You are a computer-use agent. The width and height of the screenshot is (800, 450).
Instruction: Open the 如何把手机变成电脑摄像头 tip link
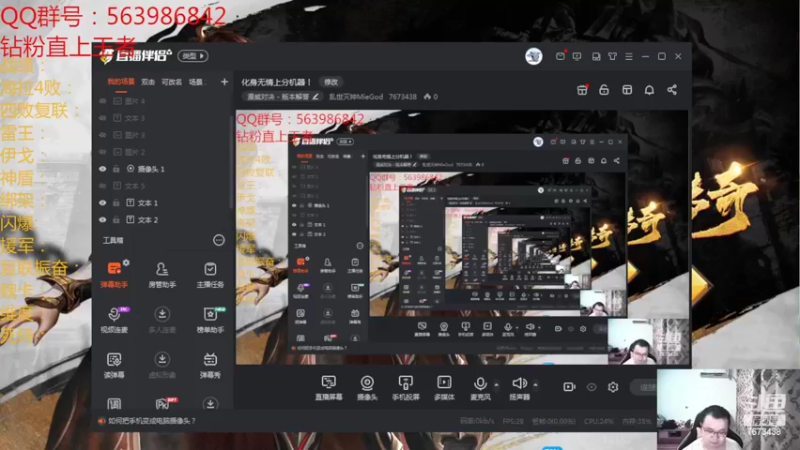point(152,421)
